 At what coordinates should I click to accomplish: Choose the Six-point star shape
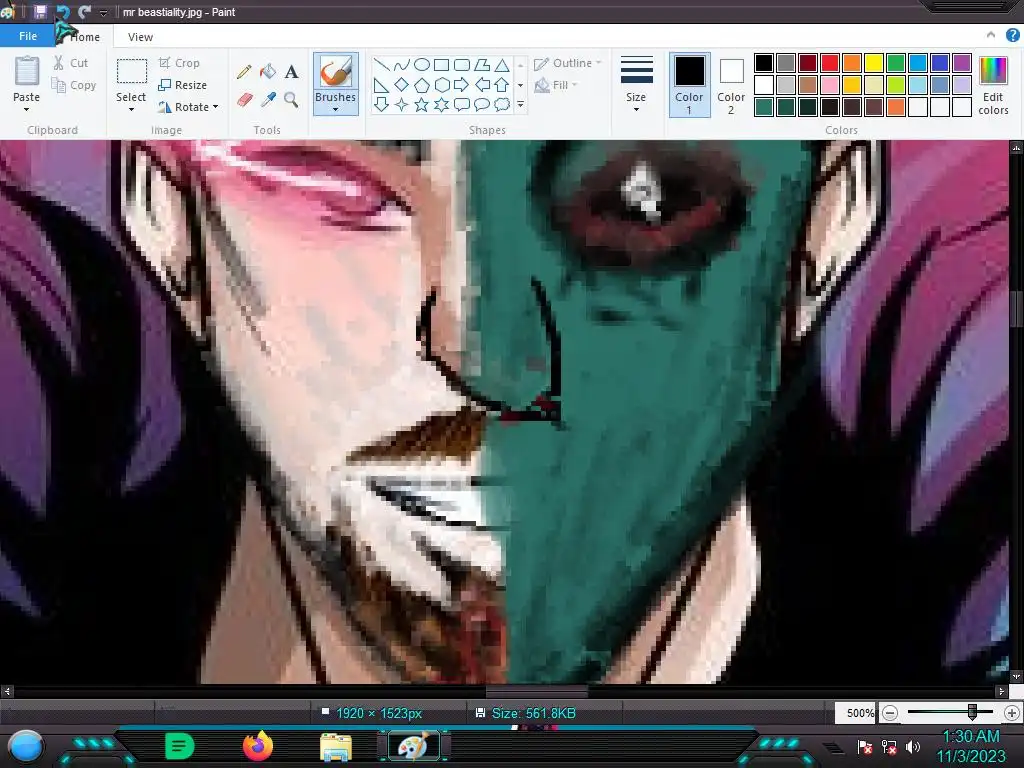(441, 104)
